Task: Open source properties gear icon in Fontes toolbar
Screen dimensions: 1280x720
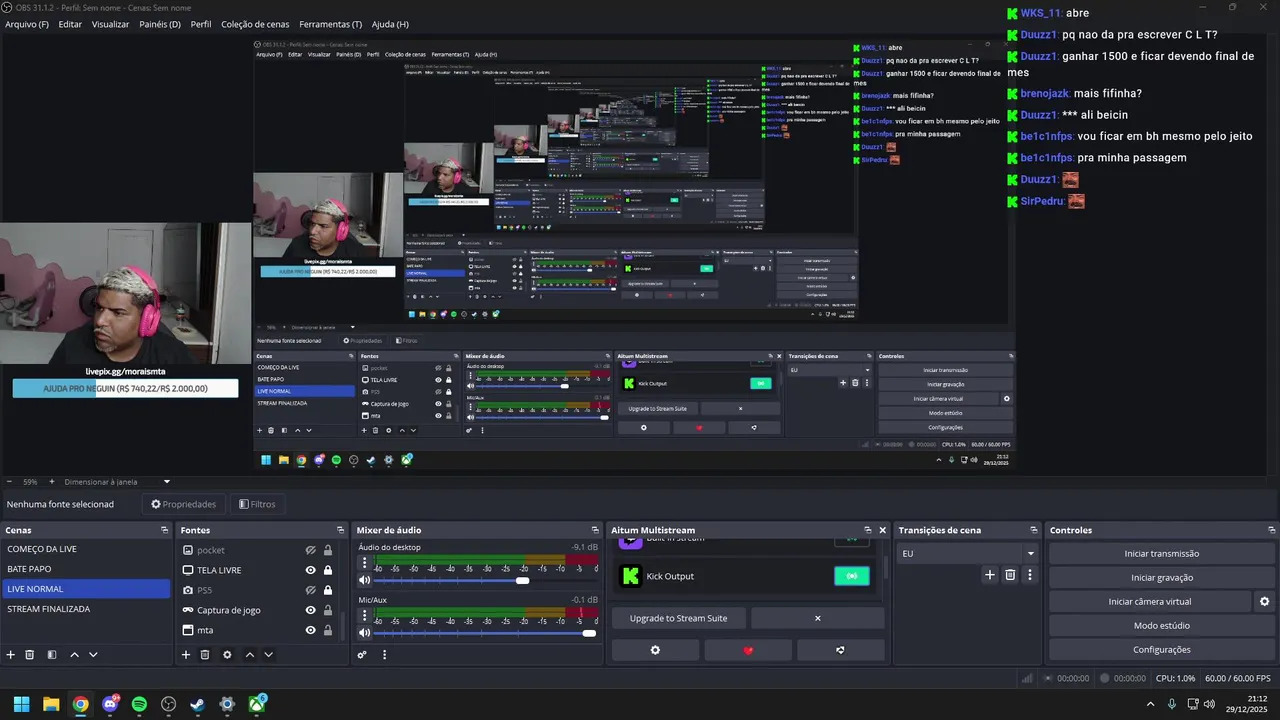Action: [x=227, y=655]
